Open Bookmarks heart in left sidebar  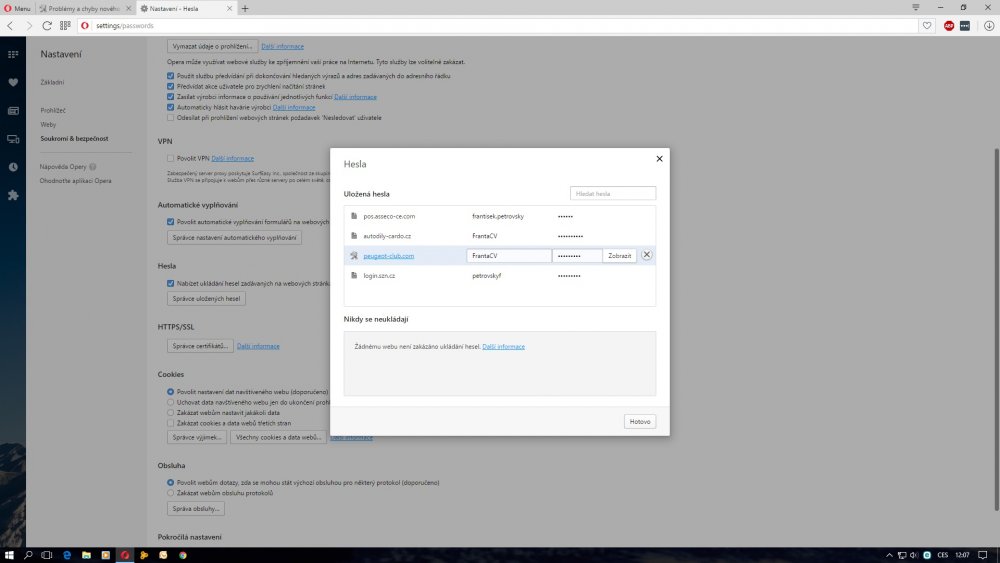pyautogui.click(x=13, y=82)
